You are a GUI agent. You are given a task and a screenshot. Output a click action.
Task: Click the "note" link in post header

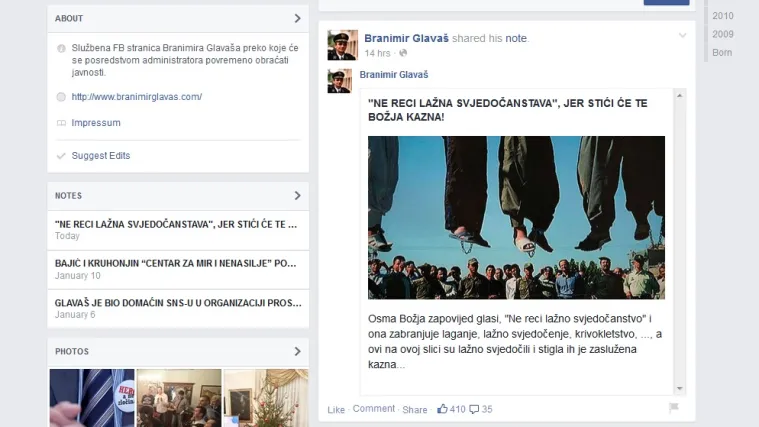516,38
